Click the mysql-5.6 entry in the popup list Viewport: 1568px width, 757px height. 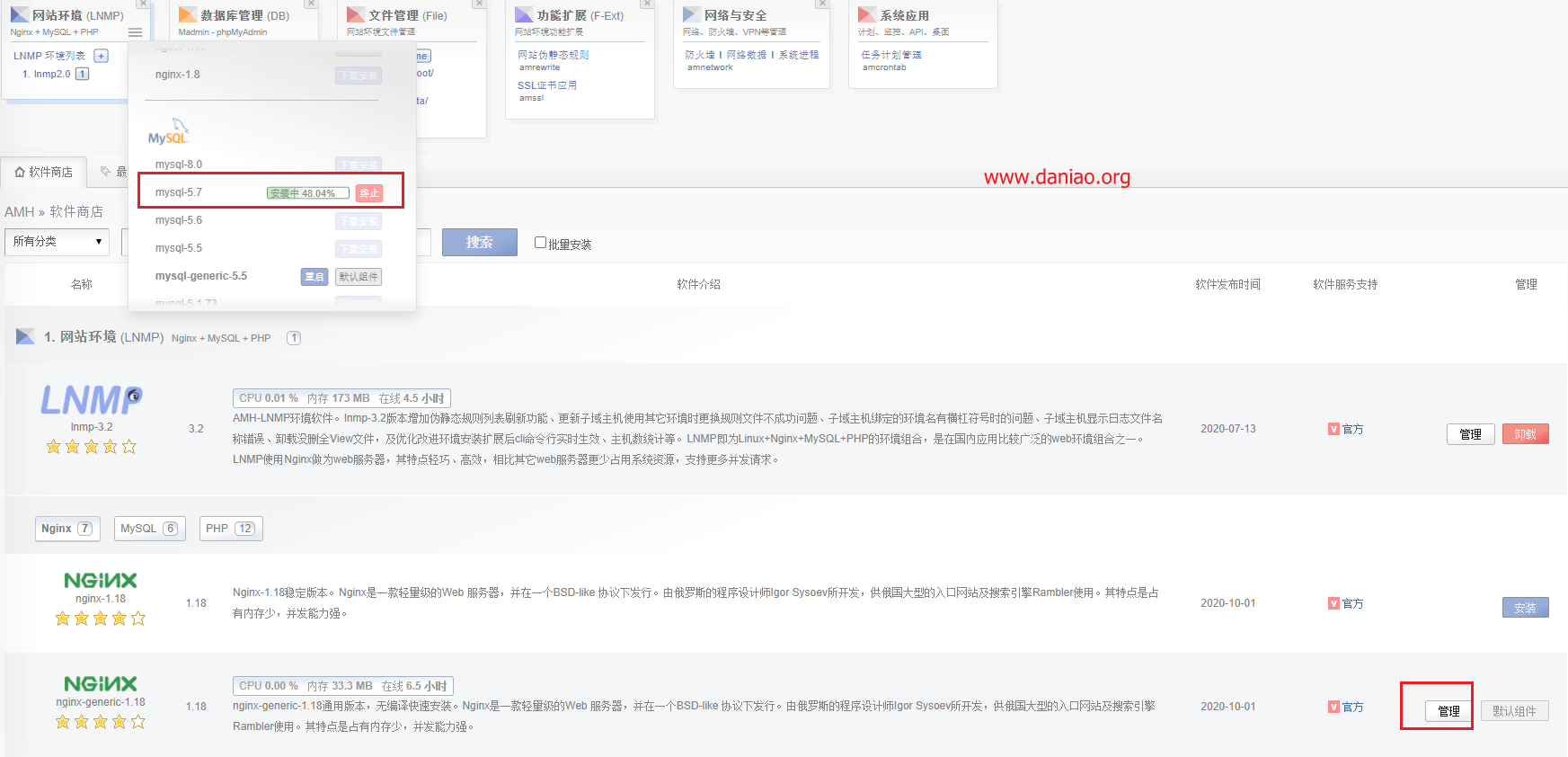tap(179, 220)
